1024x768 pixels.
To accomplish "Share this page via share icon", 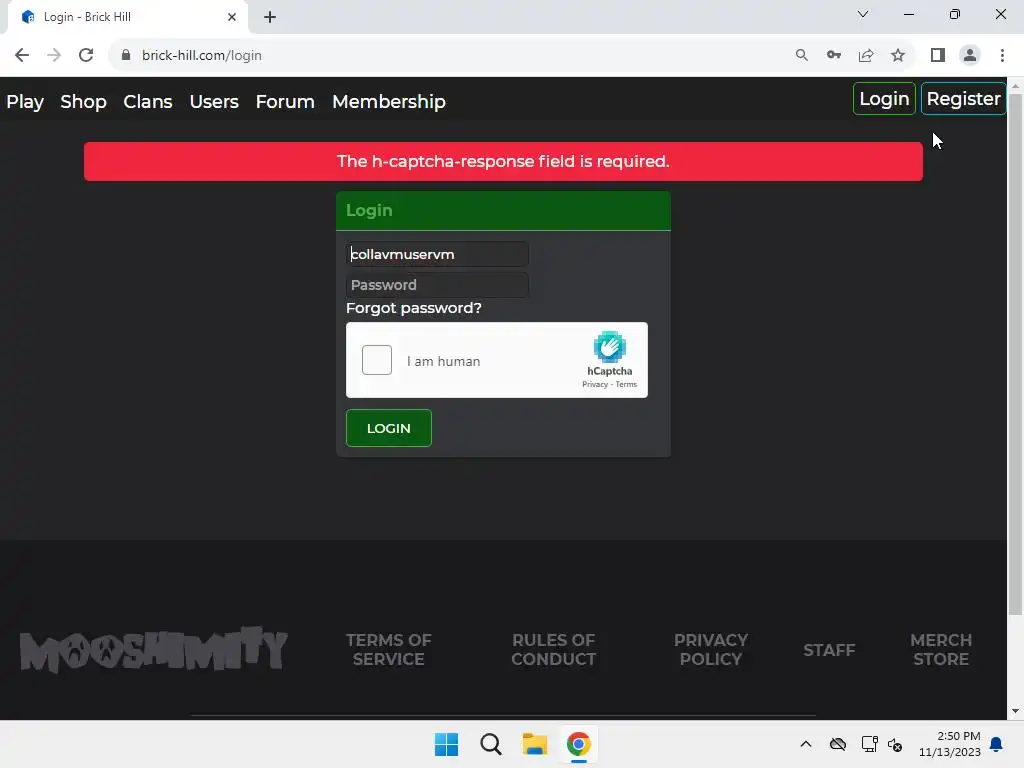I will pyautogui.click(x=866, y=56).
